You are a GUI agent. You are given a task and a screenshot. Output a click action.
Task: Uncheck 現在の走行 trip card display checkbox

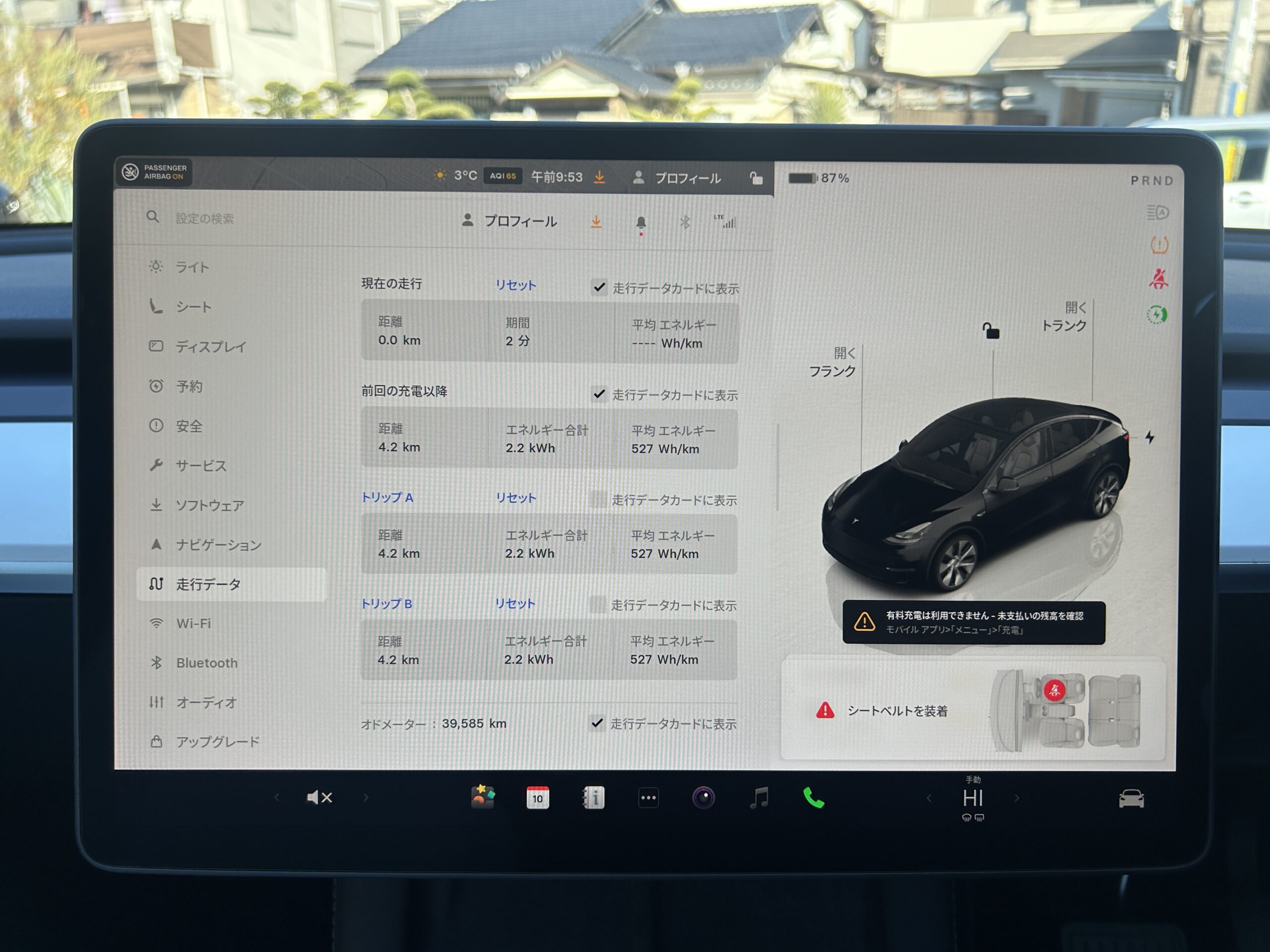coord(599,287)
